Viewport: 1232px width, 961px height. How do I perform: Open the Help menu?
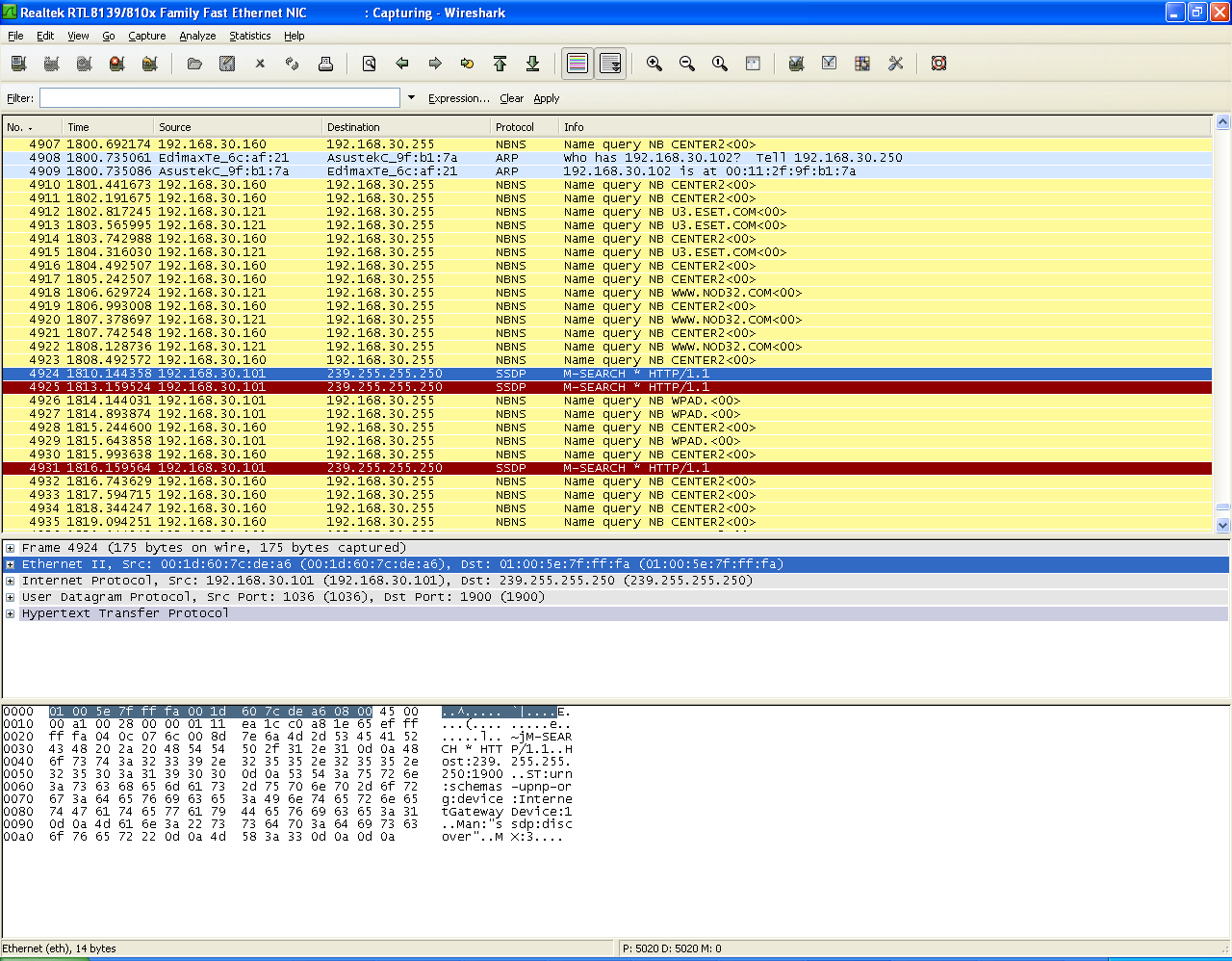click(294, 36)
